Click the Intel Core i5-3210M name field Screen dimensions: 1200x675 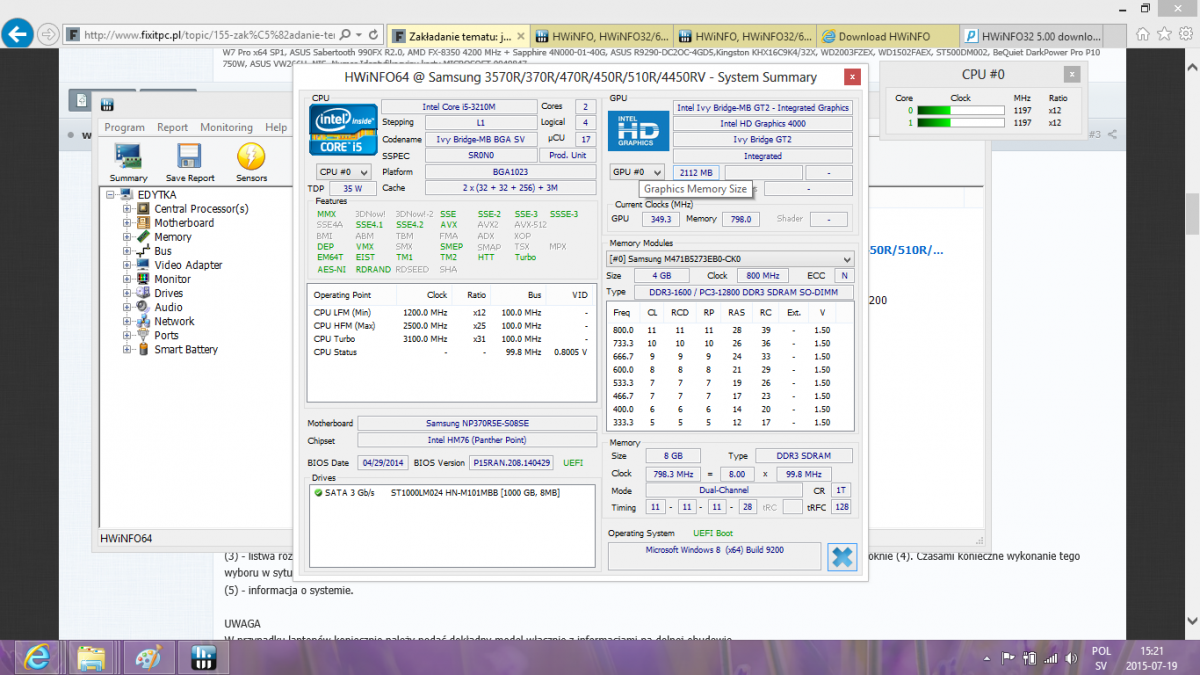pos(458,107)
